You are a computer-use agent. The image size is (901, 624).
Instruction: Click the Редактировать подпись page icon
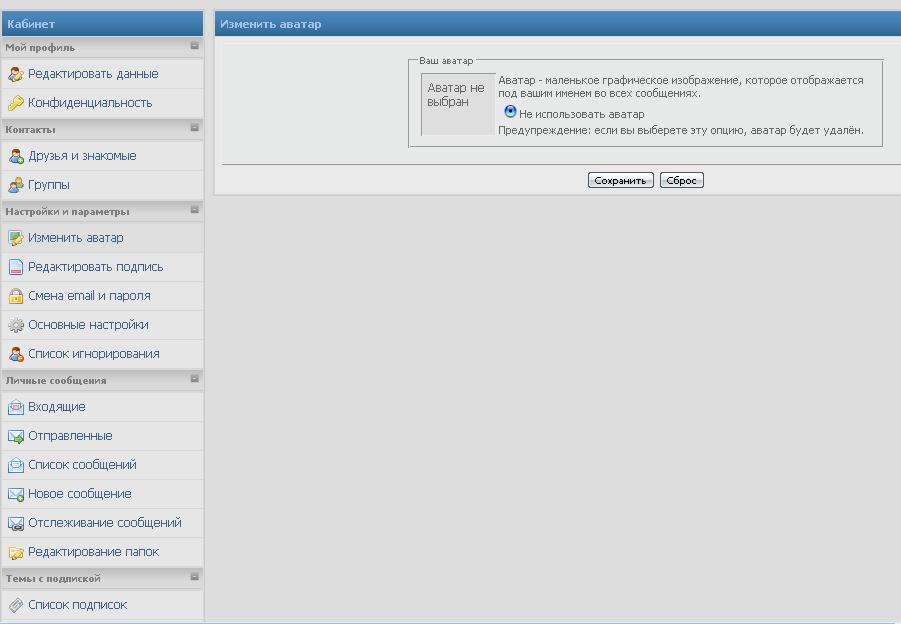[x=16, y=267]
